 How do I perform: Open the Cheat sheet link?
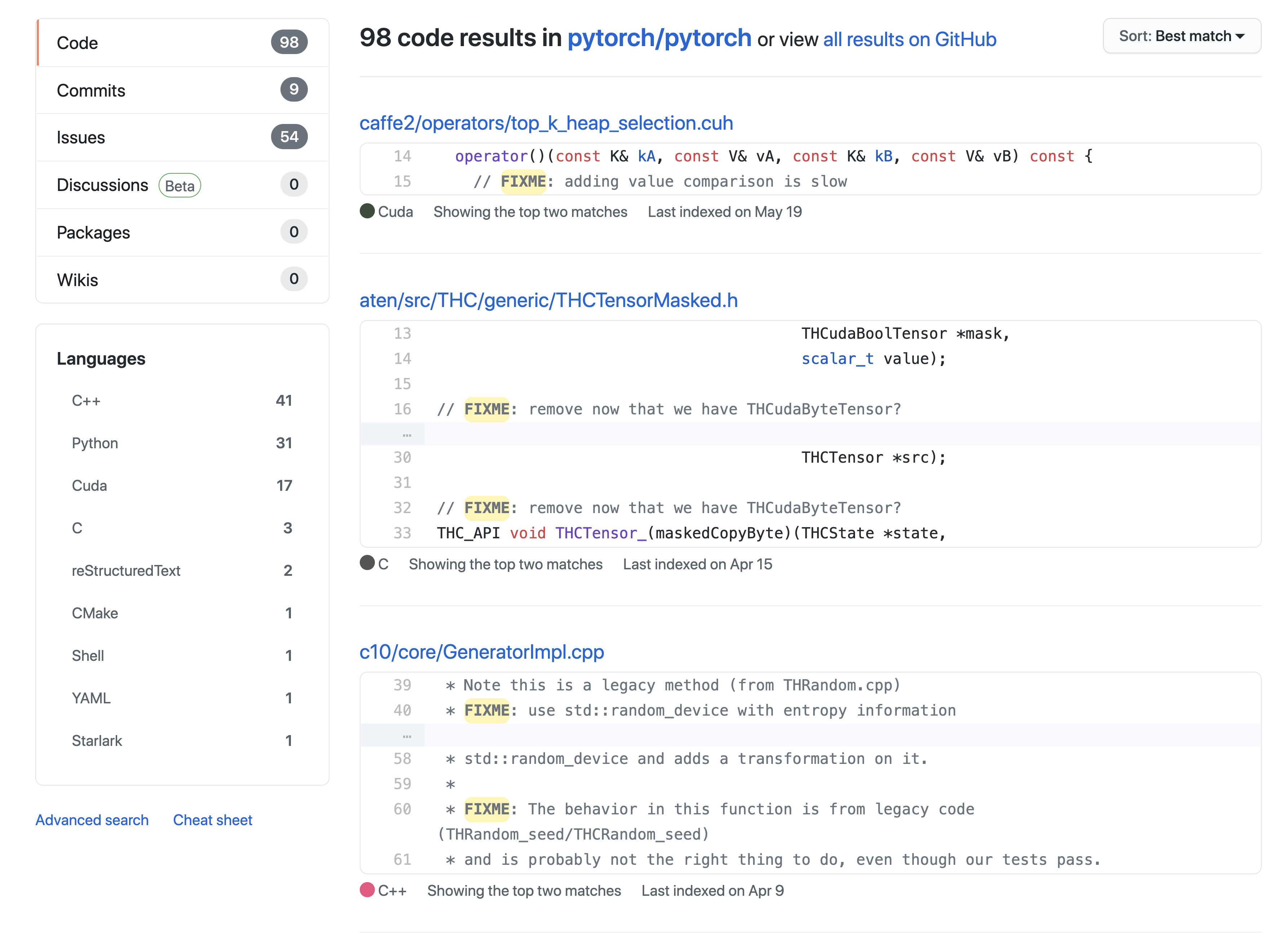pos(213,820)
